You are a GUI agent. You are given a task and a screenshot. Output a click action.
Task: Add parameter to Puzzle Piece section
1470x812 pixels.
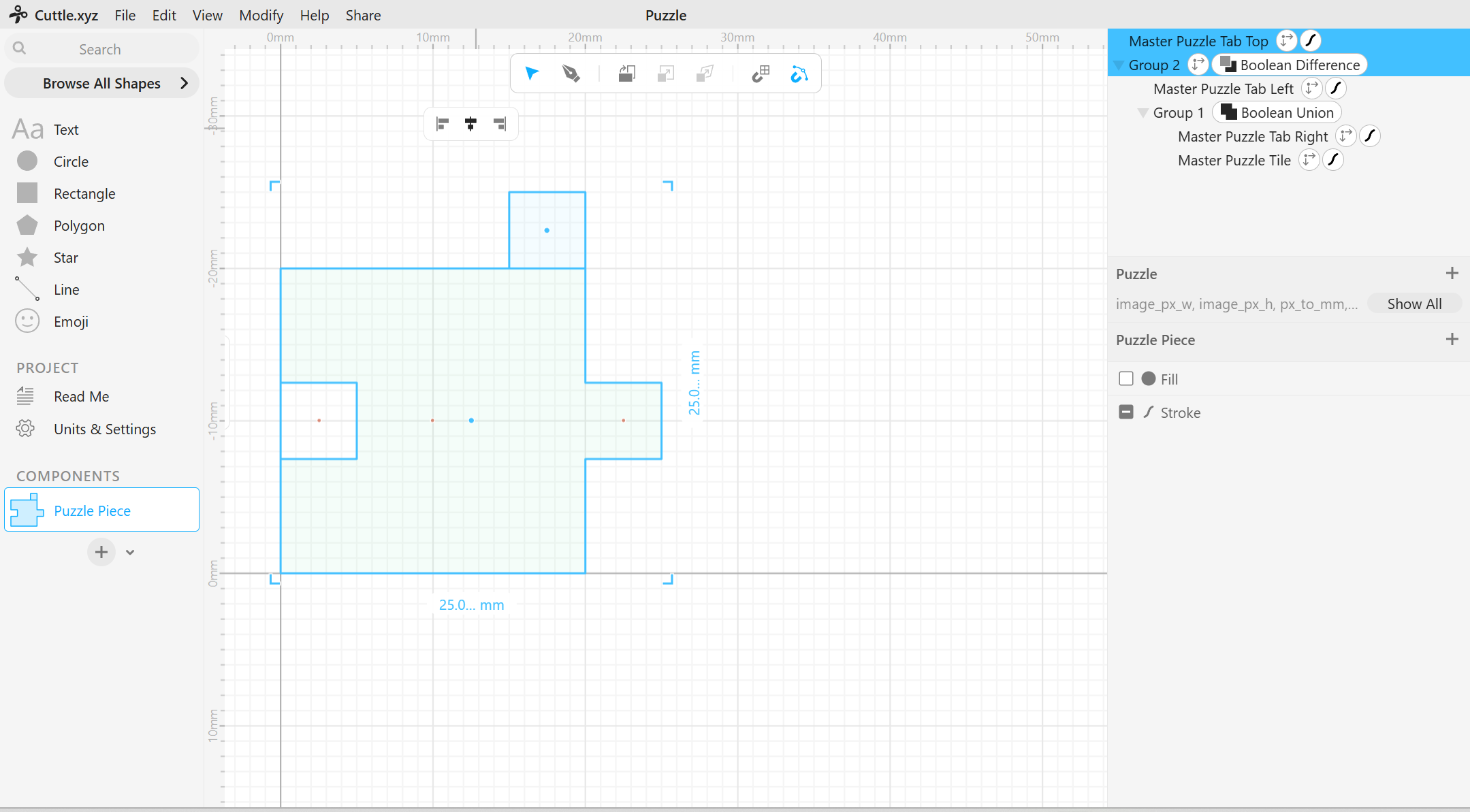pyautogui.click(x=1452, y=339)
